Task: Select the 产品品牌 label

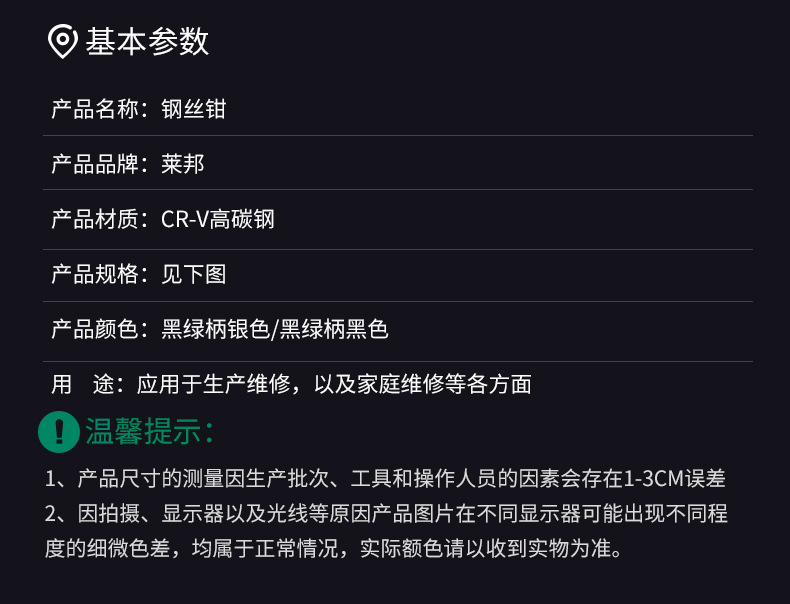Action: [95, 164]
